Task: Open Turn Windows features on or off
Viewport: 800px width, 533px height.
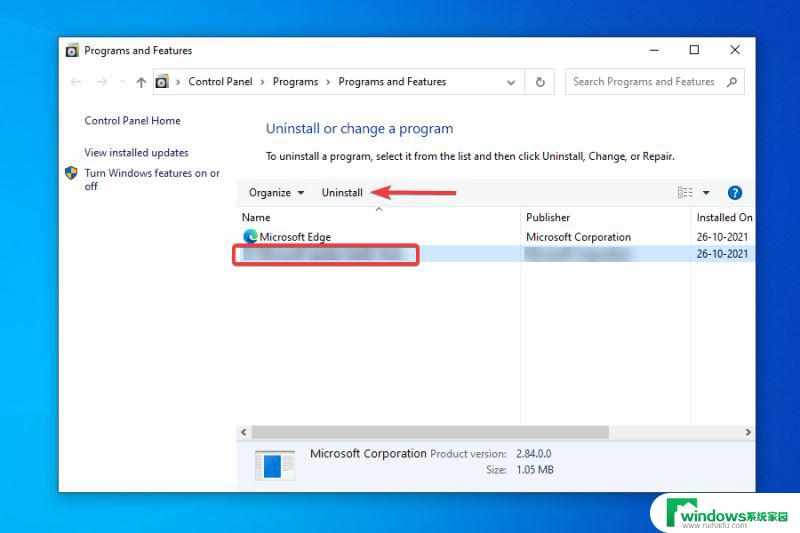Action: tap(152, 180)
